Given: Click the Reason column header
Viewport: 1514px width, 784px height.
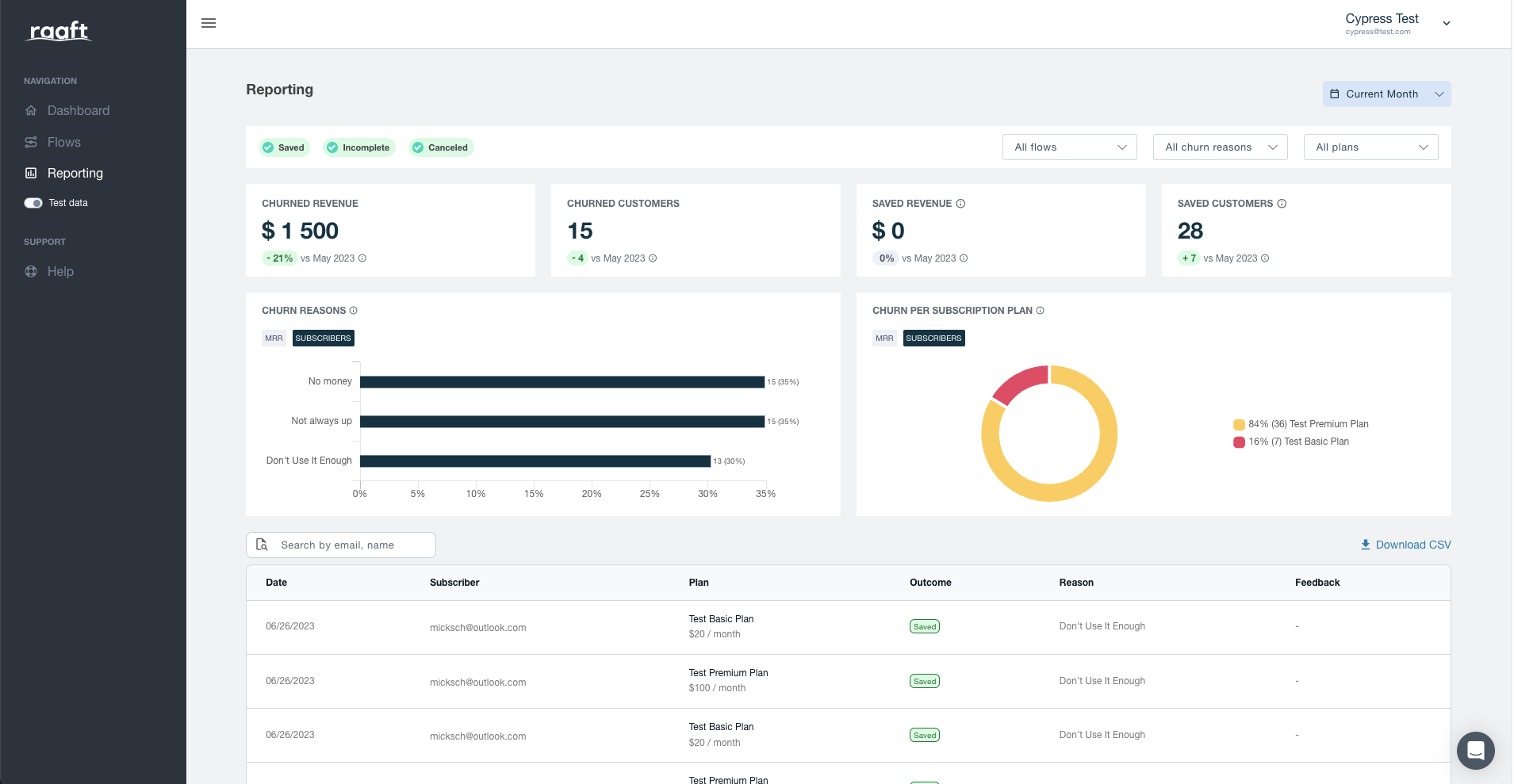Looking at the screenshot, I should coord(1076,583).
